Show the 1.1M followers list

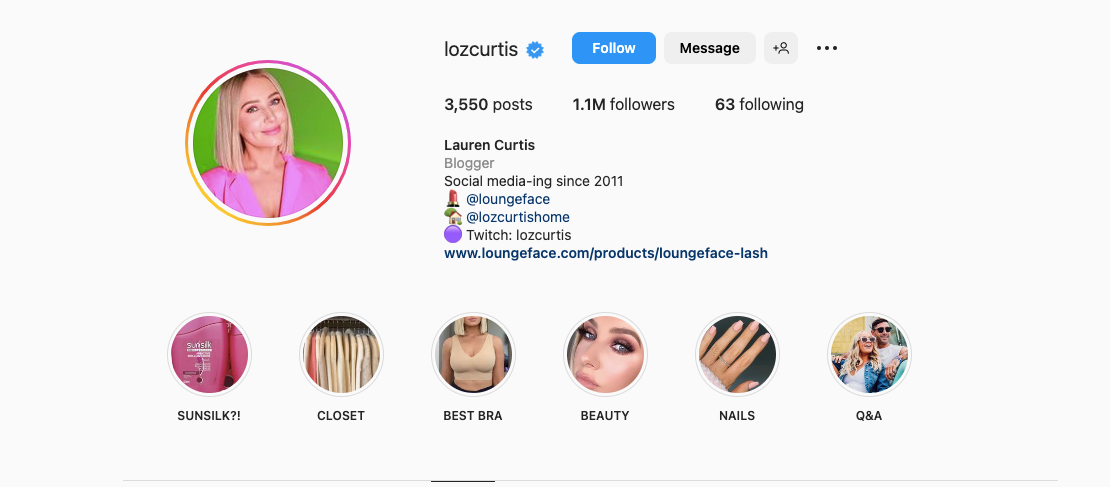tap(624, 105)
